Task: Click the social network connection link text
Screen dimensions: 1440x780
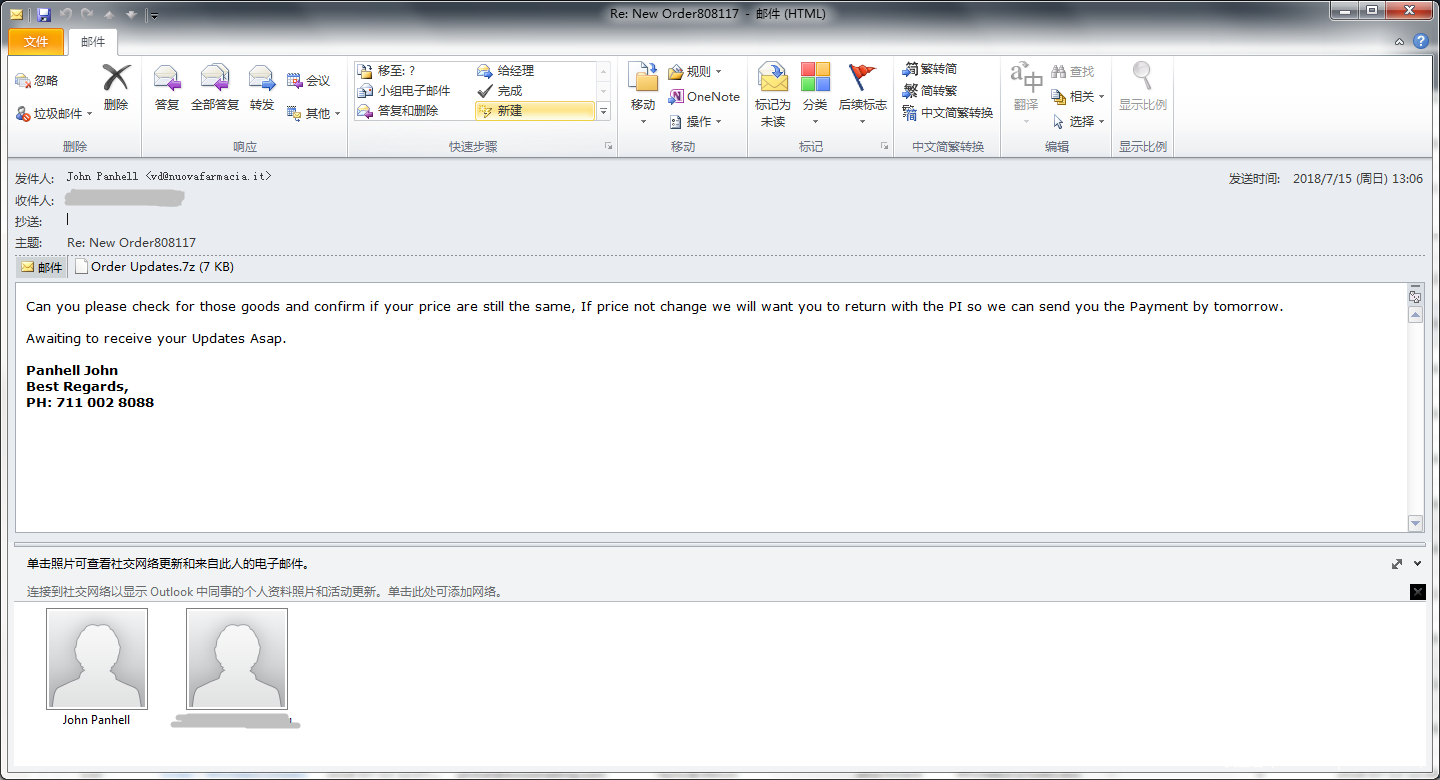Action: coord(264,592)
